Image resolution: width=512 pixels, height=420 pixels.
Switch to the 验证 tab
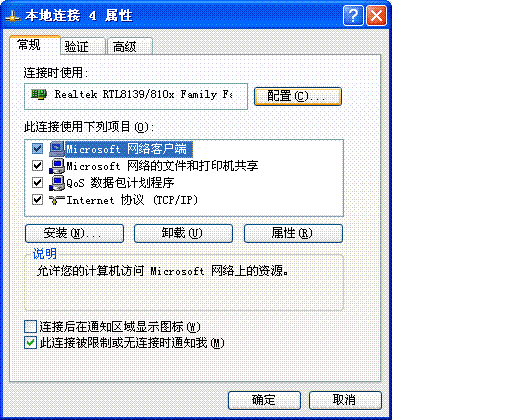(x=83, y=46)
